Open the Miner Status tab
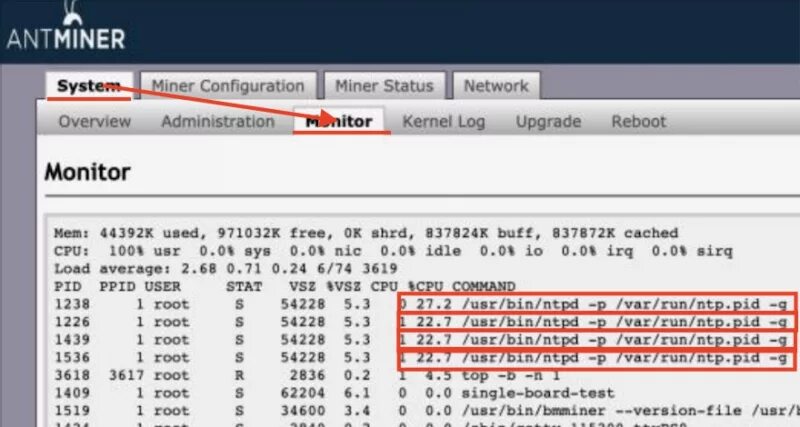 (384, 86)
